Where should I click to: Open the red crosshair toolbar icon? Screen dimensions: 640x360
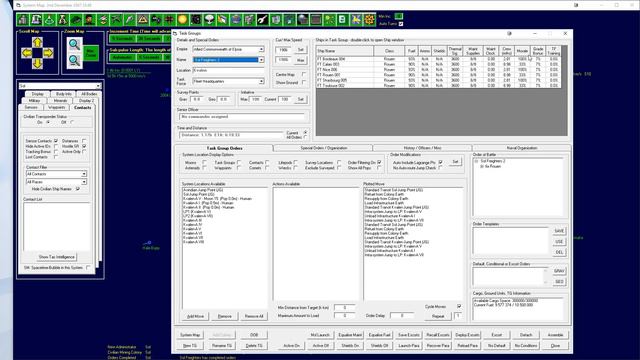click(x=169, y=19)
